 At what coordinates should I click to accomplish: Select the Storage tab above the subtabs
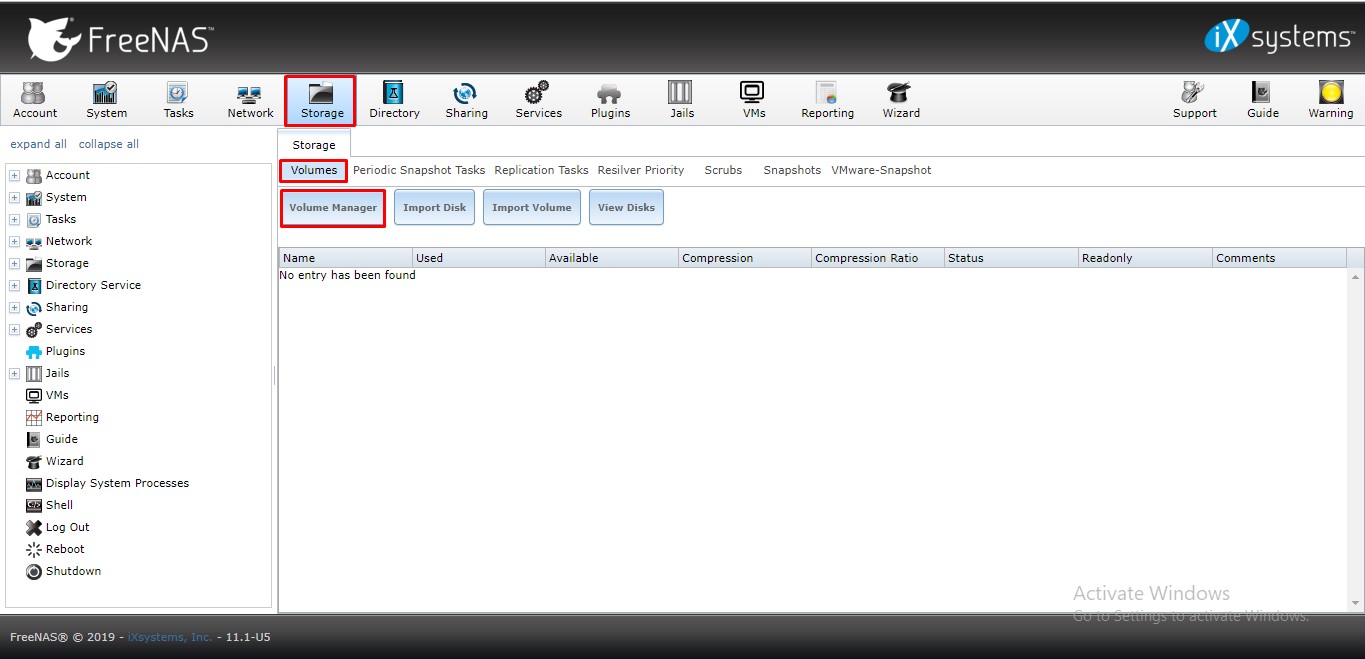pos(314,145)
